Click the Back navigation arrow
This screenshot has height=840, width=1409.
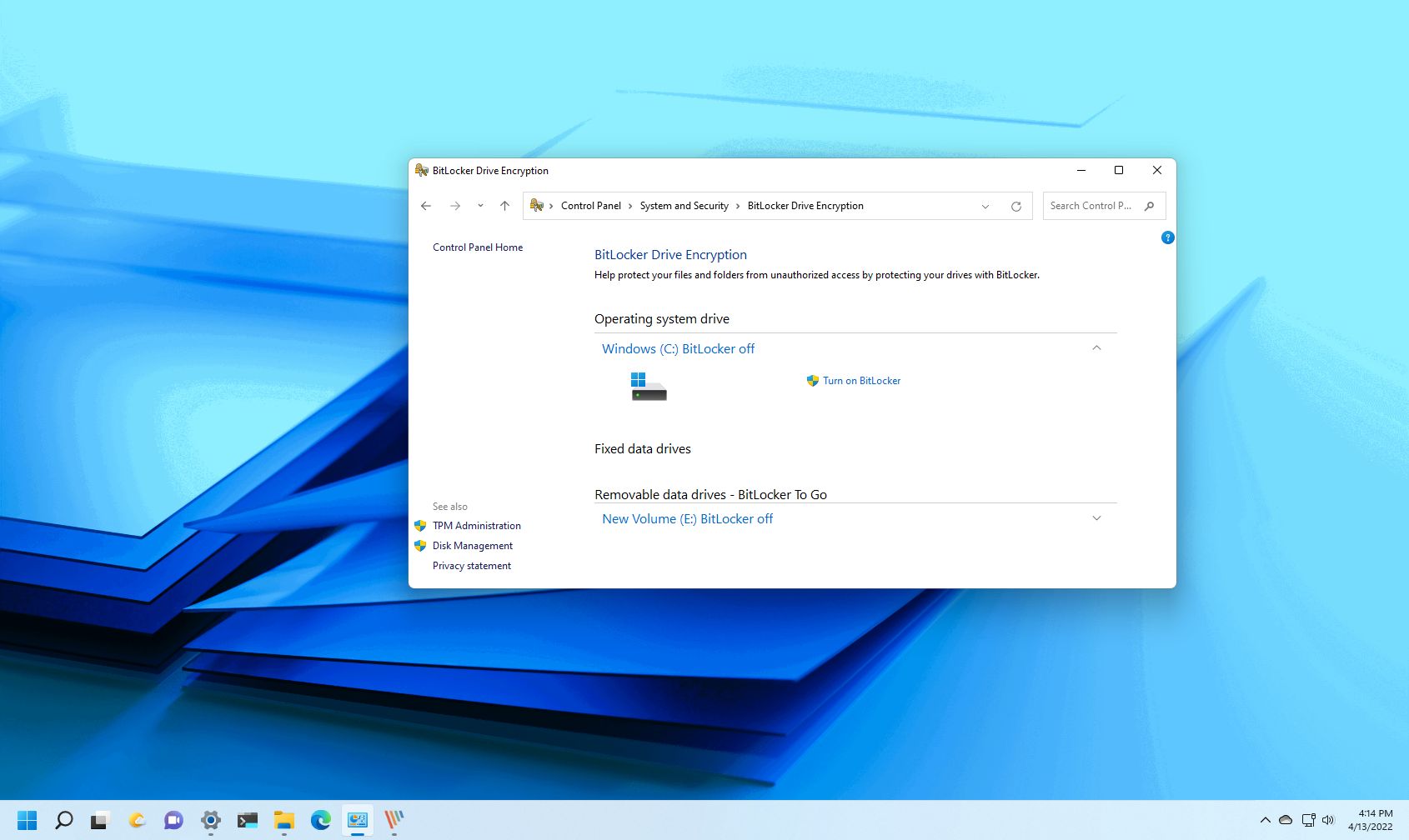tap(426, 206)
